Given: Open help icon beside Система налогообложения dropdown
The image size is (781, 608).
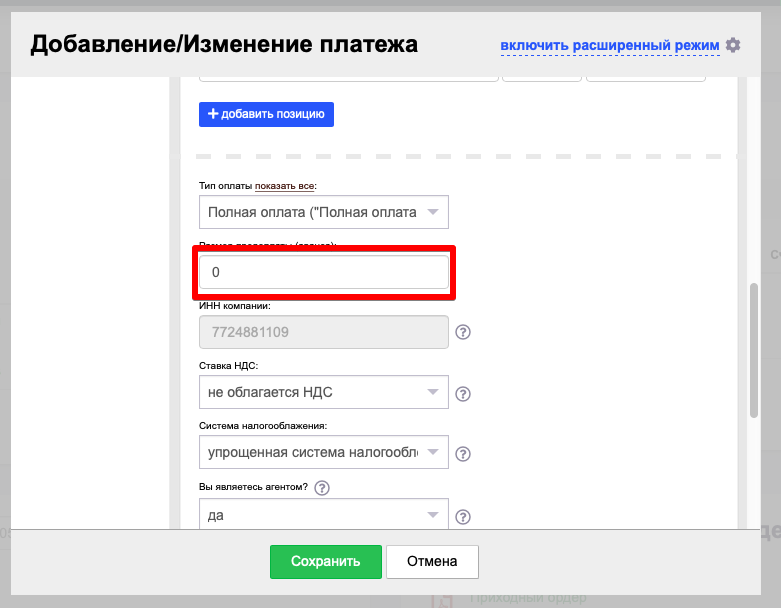Looking at the screenshot, I should pos(463,454).
